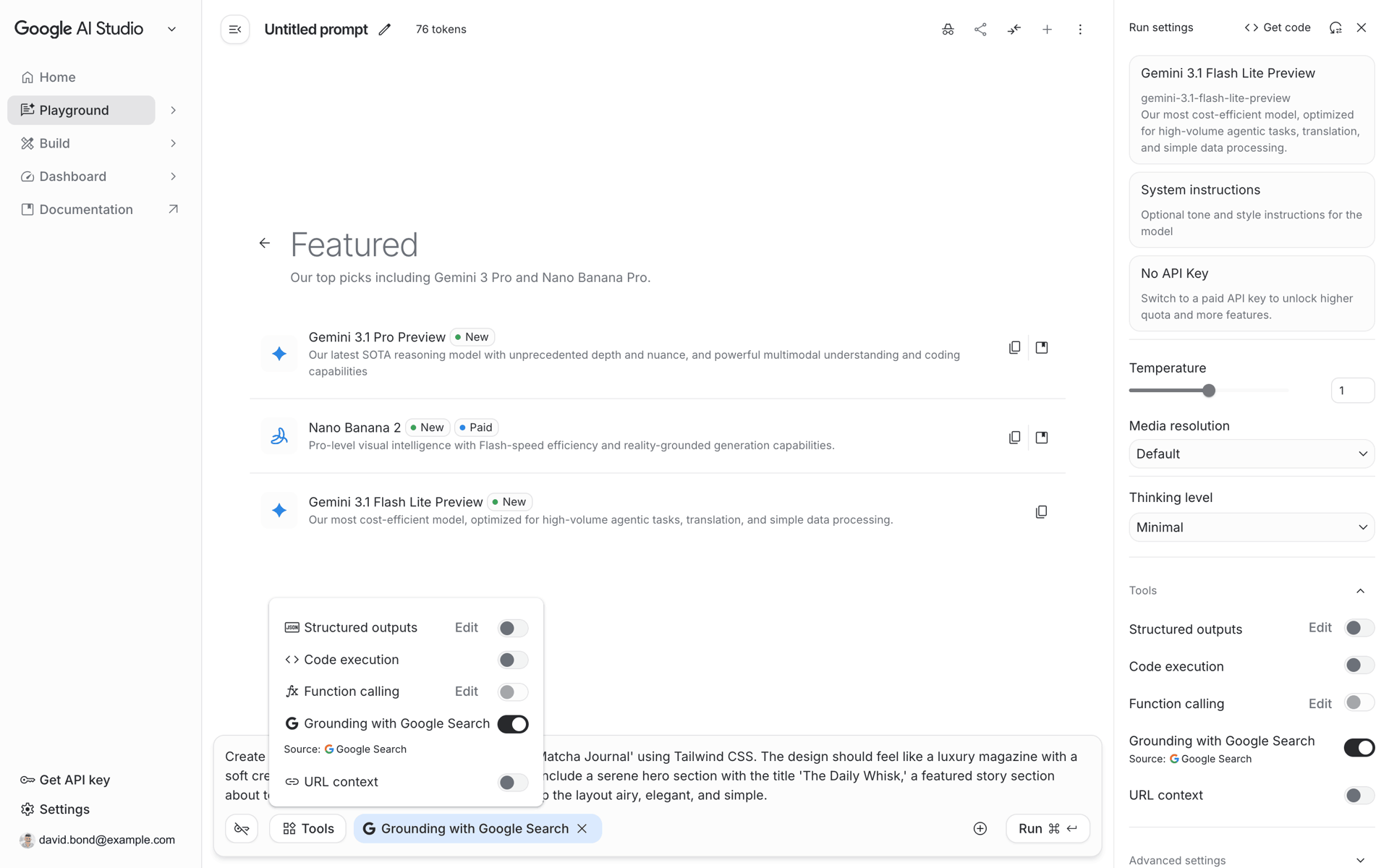Close the Run settings panel
1389x868 pixels.
(1362, 27)
